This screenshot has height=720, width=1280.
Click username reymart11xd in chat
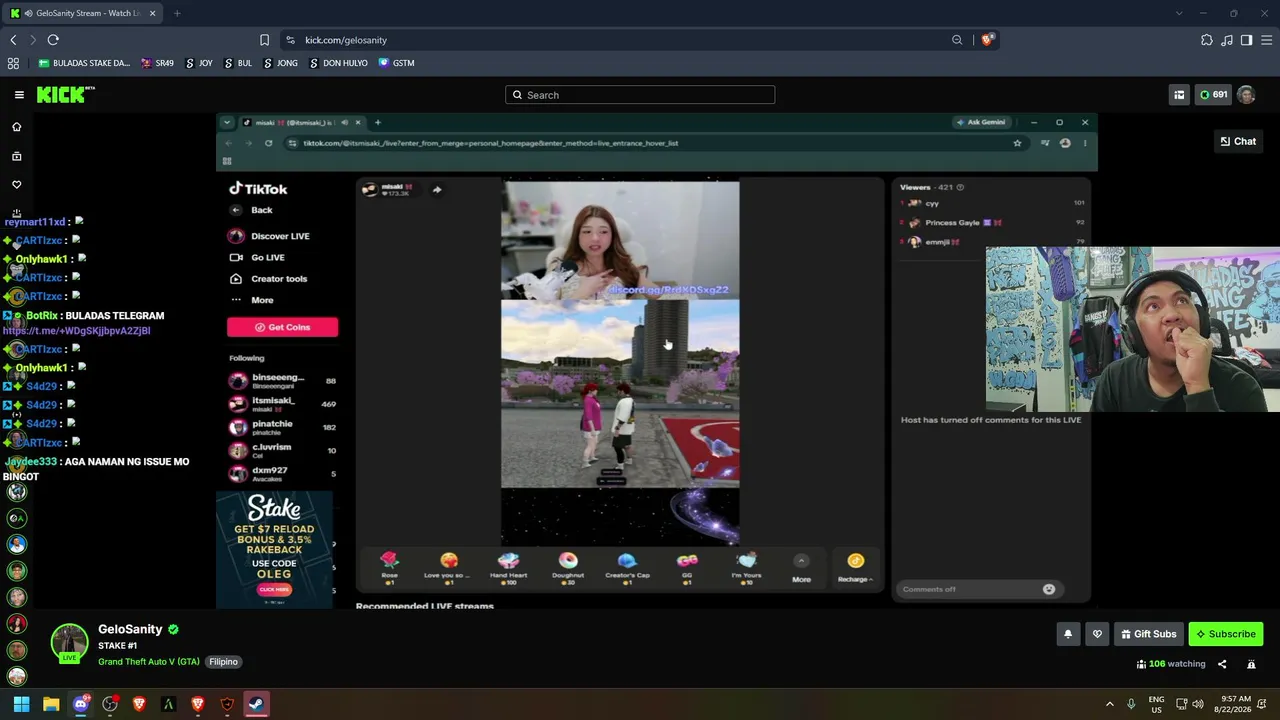[35, 222]
